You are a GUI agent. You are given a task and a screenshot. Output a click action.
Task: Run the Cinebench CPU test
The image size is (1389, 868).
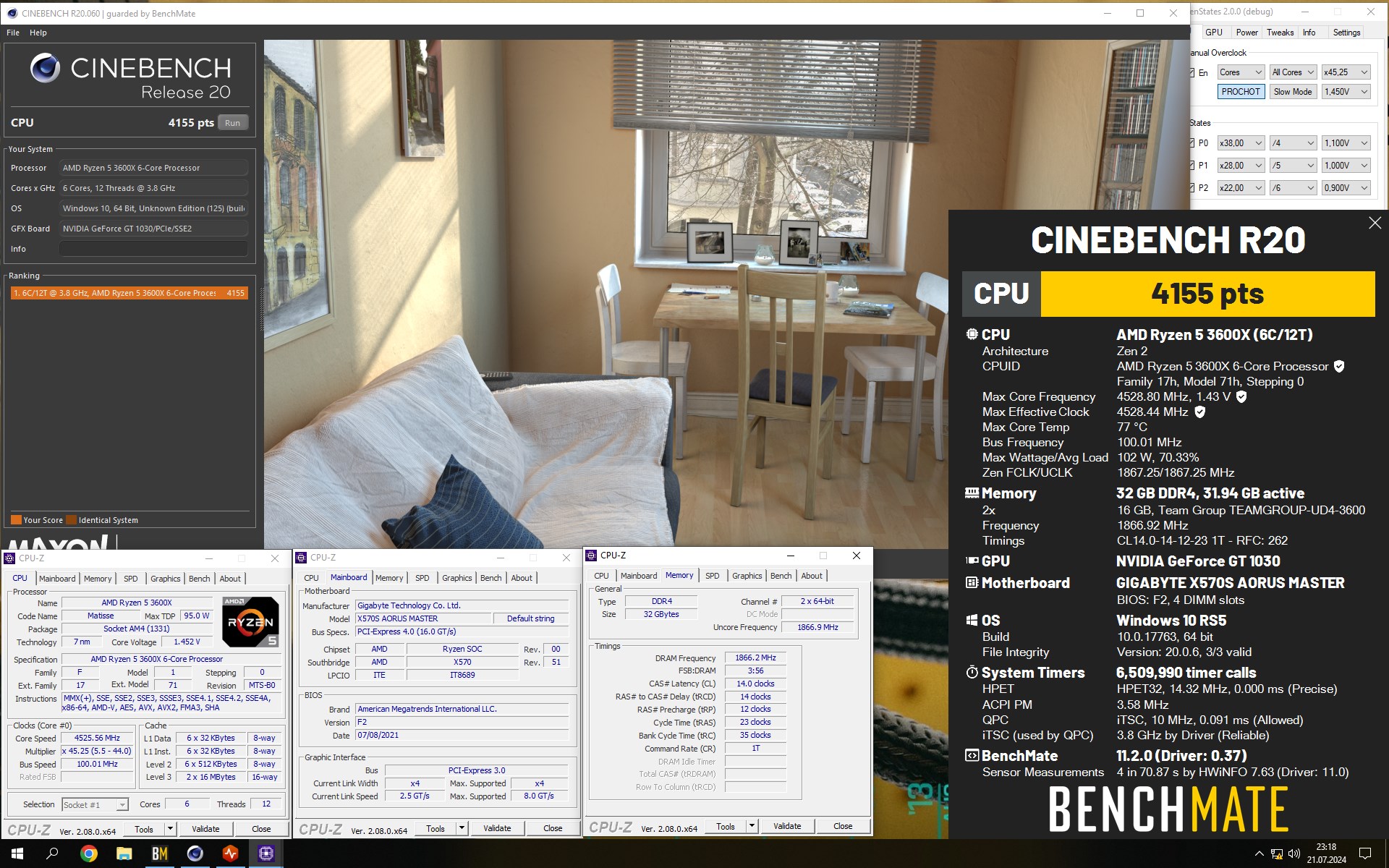pyautogui.click(x=232, y=123)
